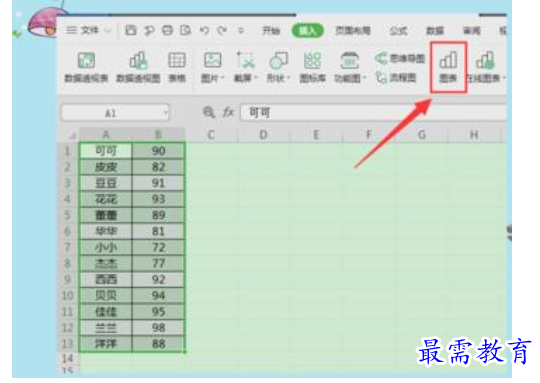Click cell with value 98
The height and width of the screenshot is (383, 540).
[158, 328]
